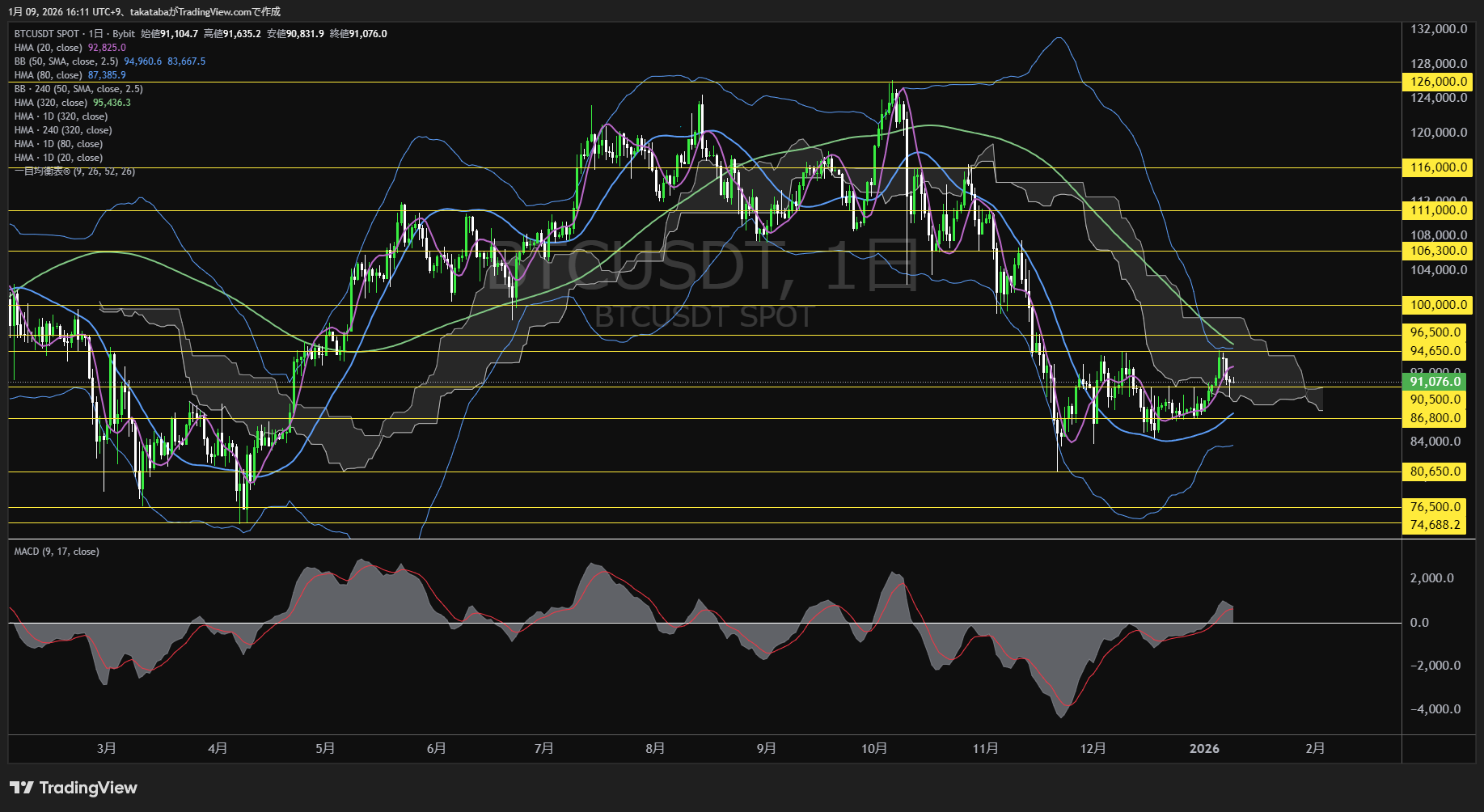1484x812 pixels.
Task: Select the BTCUSDT SPOT symbol title
Action: 47,34
